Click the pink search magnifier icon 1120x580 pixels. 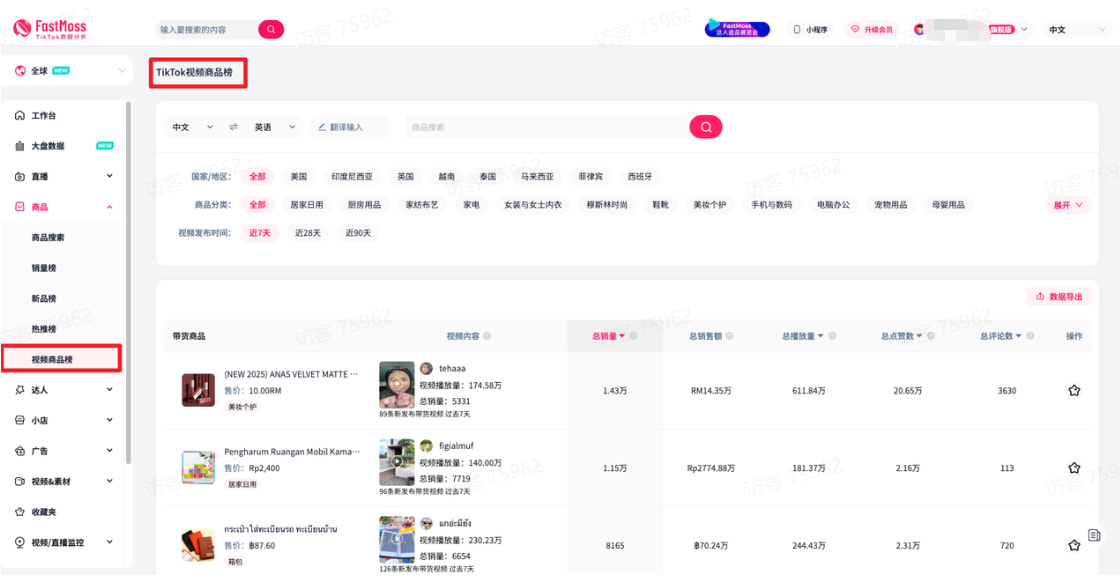705,126
